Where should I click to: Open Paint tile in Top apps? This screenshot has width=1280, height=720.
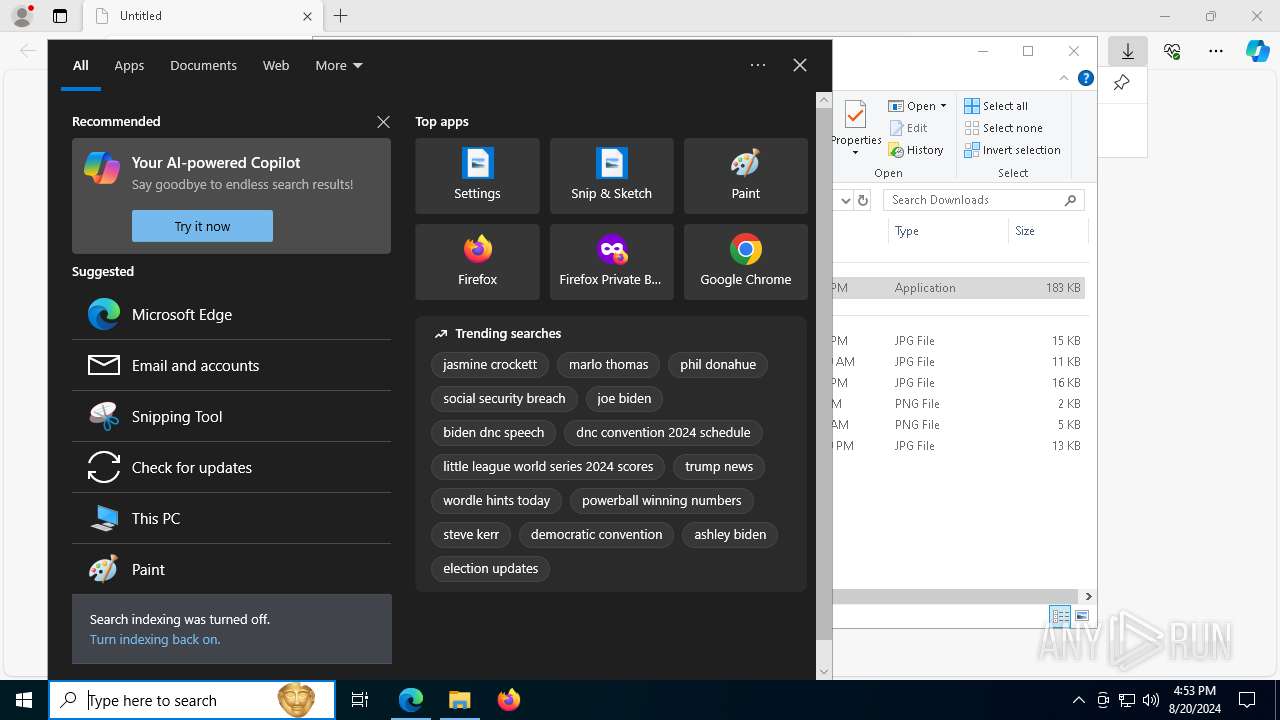click(745, 176)
